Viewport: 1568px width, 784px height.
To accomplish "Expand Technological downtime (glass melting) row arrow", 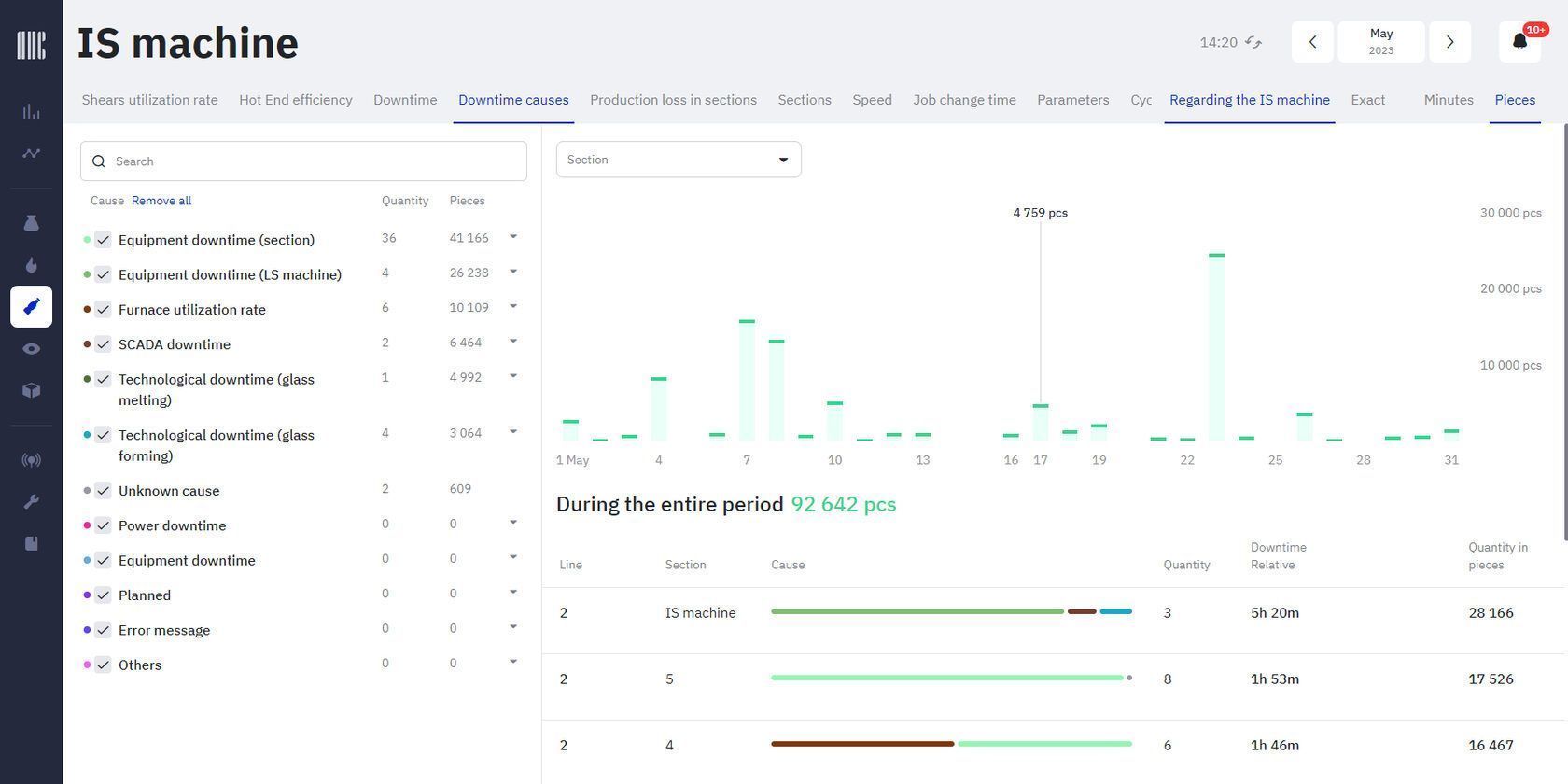I will [x=513, y=376].
